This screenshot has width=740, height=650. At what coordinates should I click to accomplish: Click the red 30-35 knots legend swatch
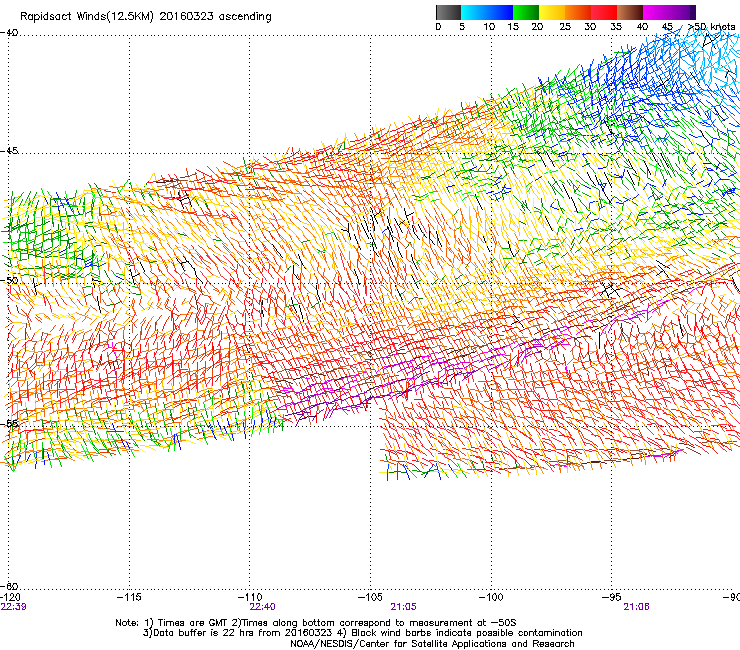point(604,12)
